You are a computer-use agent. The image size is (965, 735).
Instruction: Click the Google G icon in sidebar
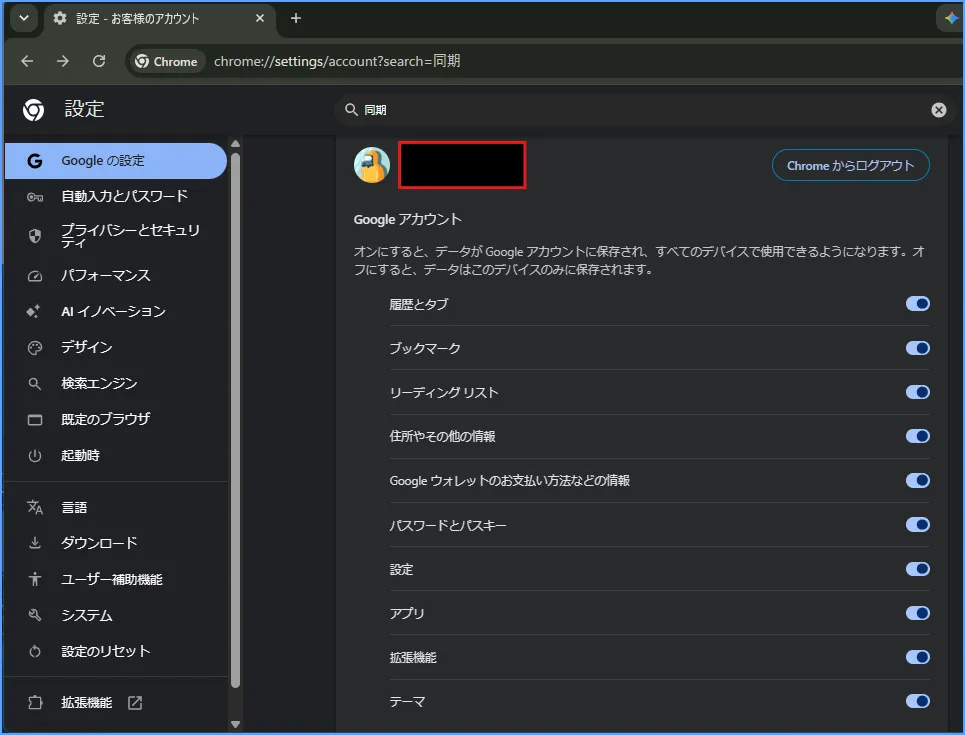(35, 161)
